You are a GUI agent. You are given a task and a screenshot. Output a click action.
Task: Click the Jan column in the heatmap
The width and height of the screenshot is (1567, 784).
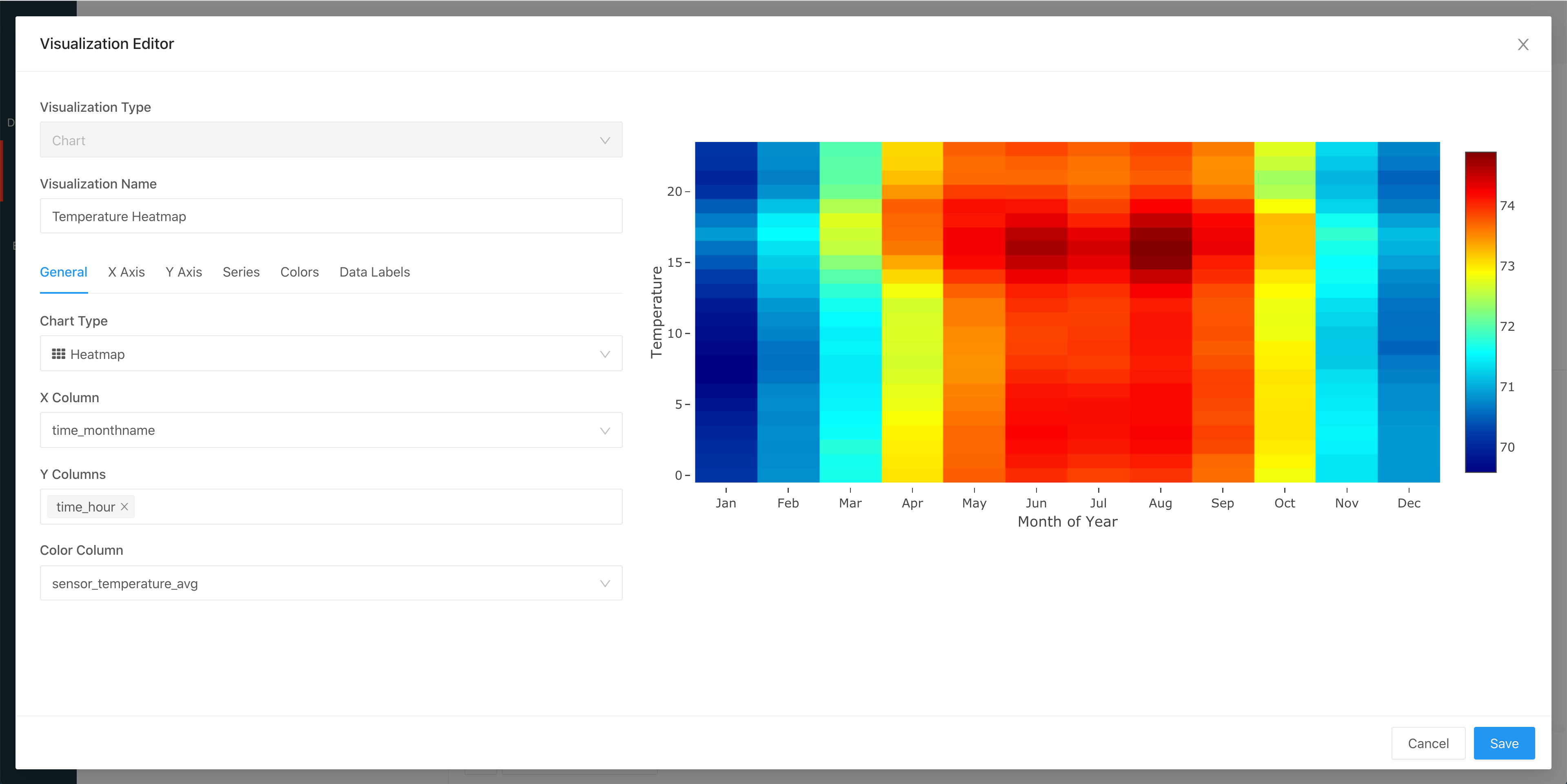point(726,312)
